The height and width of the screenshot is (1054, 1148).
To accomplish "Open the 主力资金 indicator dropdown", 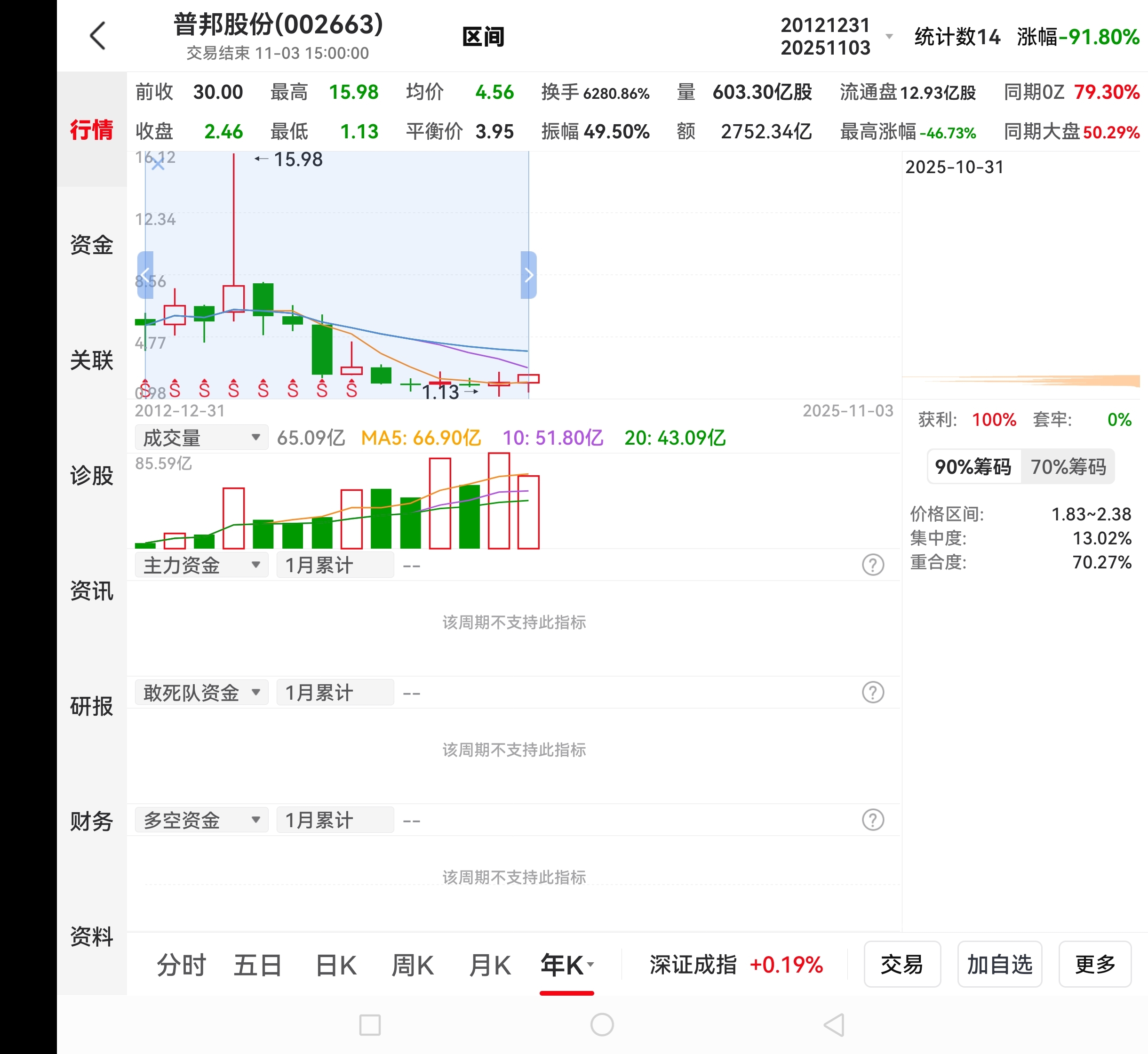I will (x=201, y=565).
